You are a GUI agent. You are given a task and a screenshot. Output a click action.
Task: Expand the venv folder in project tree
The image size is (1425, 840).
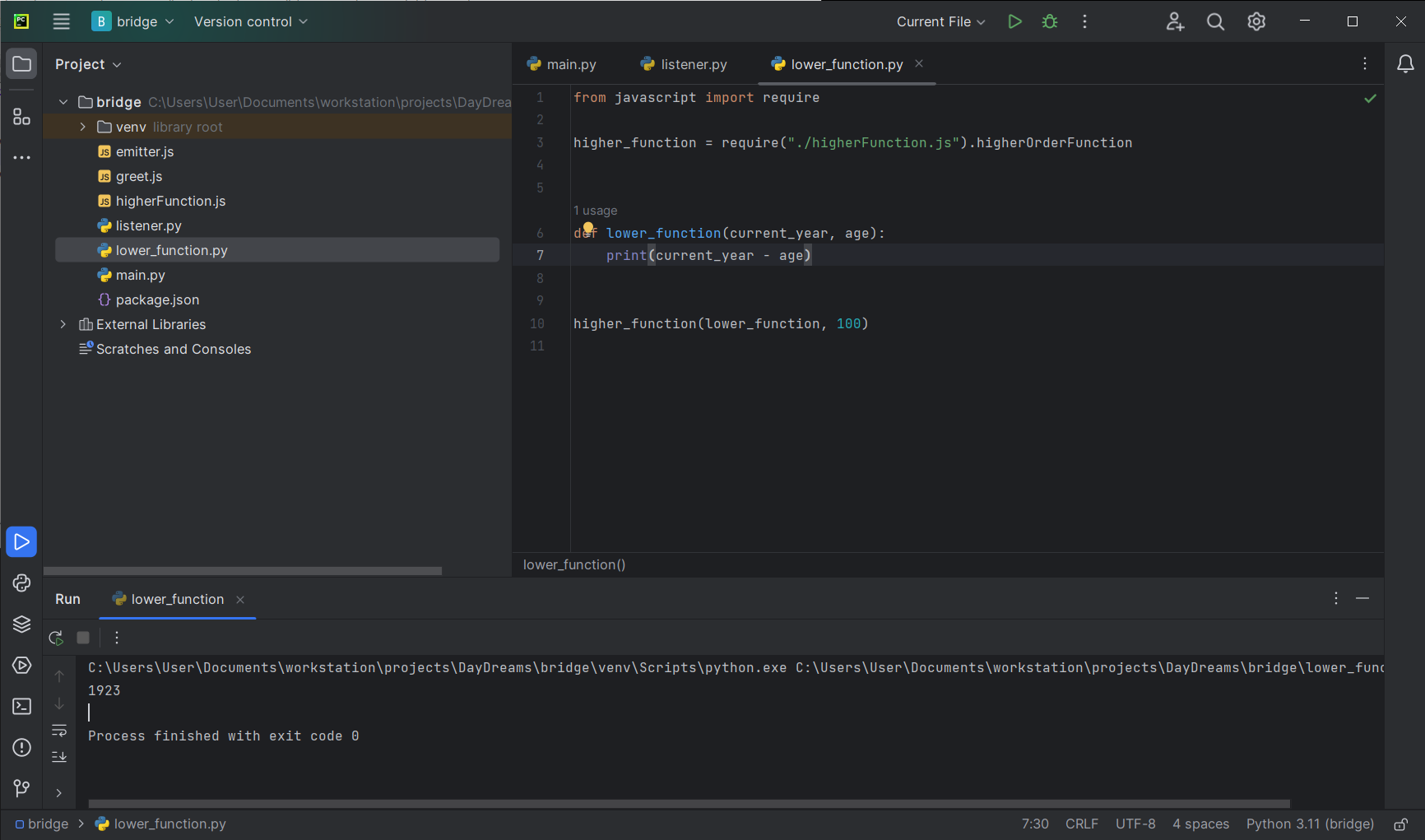(x=83, y=127)
